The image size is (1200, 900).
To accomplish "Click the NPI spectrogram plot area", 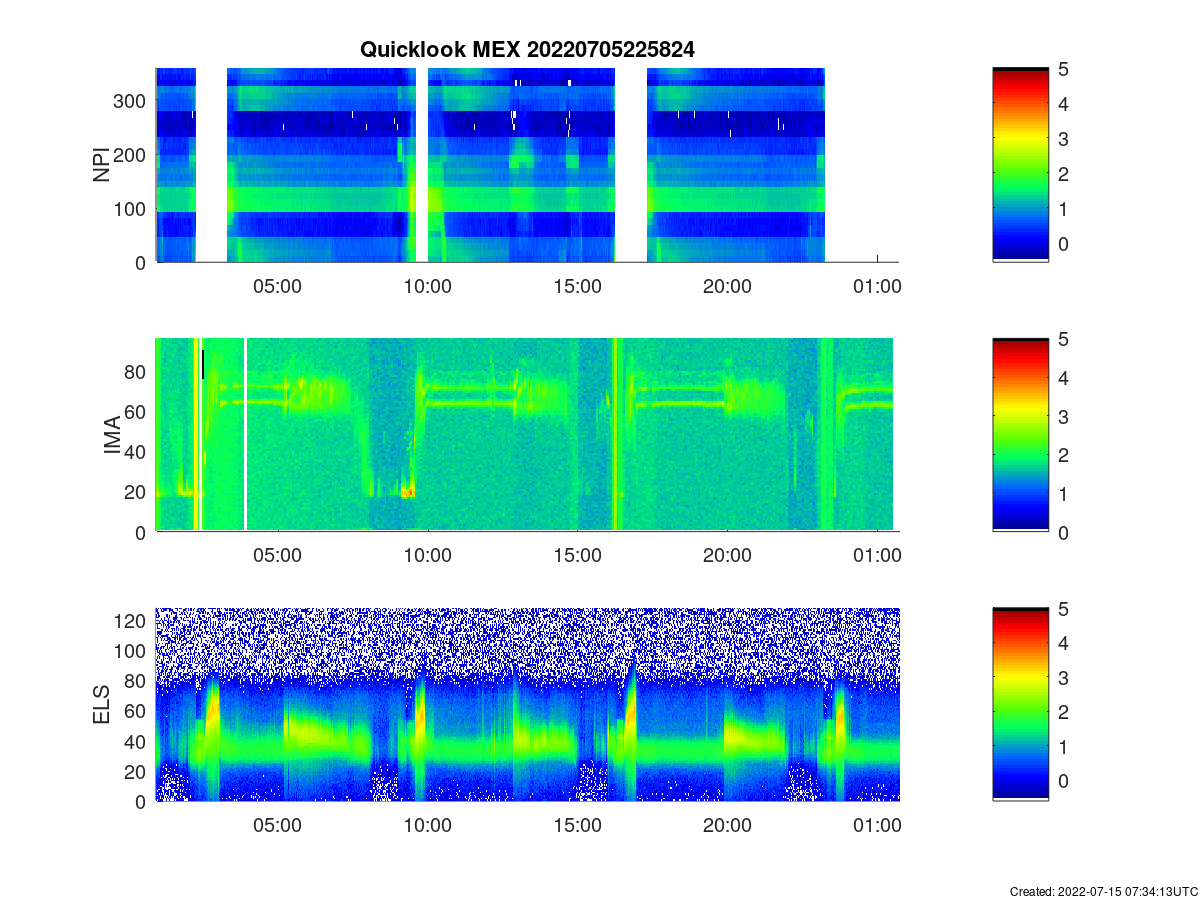I will coord(527,165).
